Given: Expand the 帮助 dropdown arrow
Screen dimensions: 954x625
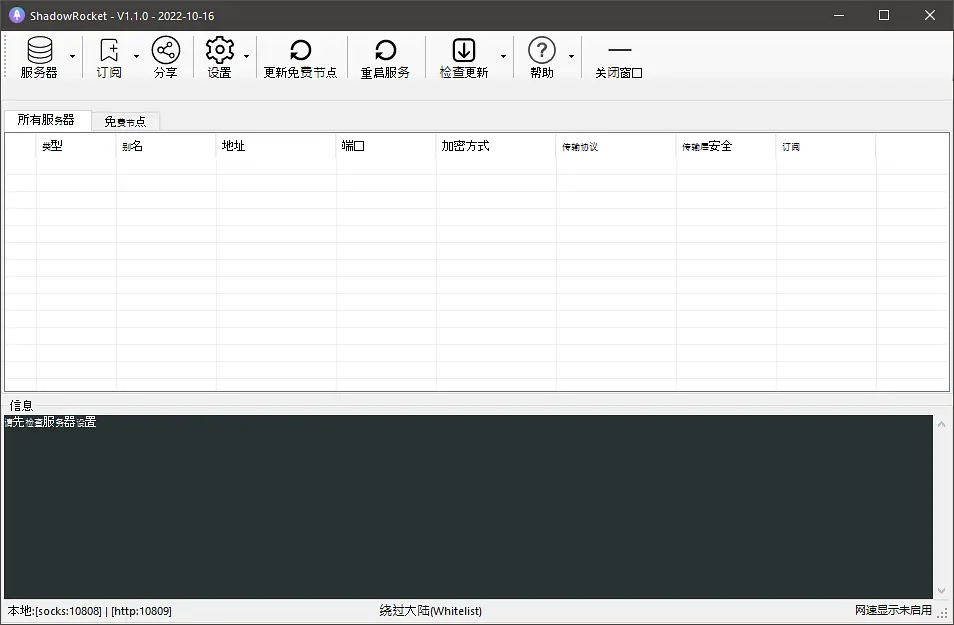Looking at the screenshot, I should (571, 57).
